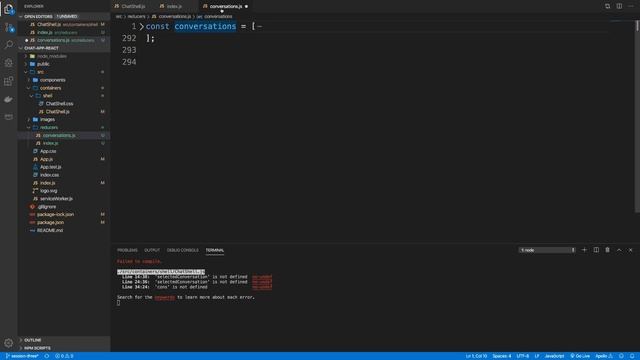Screen dimensions: 640x360
Task: Kill terminal with trash icon
Action: (607, 250)
